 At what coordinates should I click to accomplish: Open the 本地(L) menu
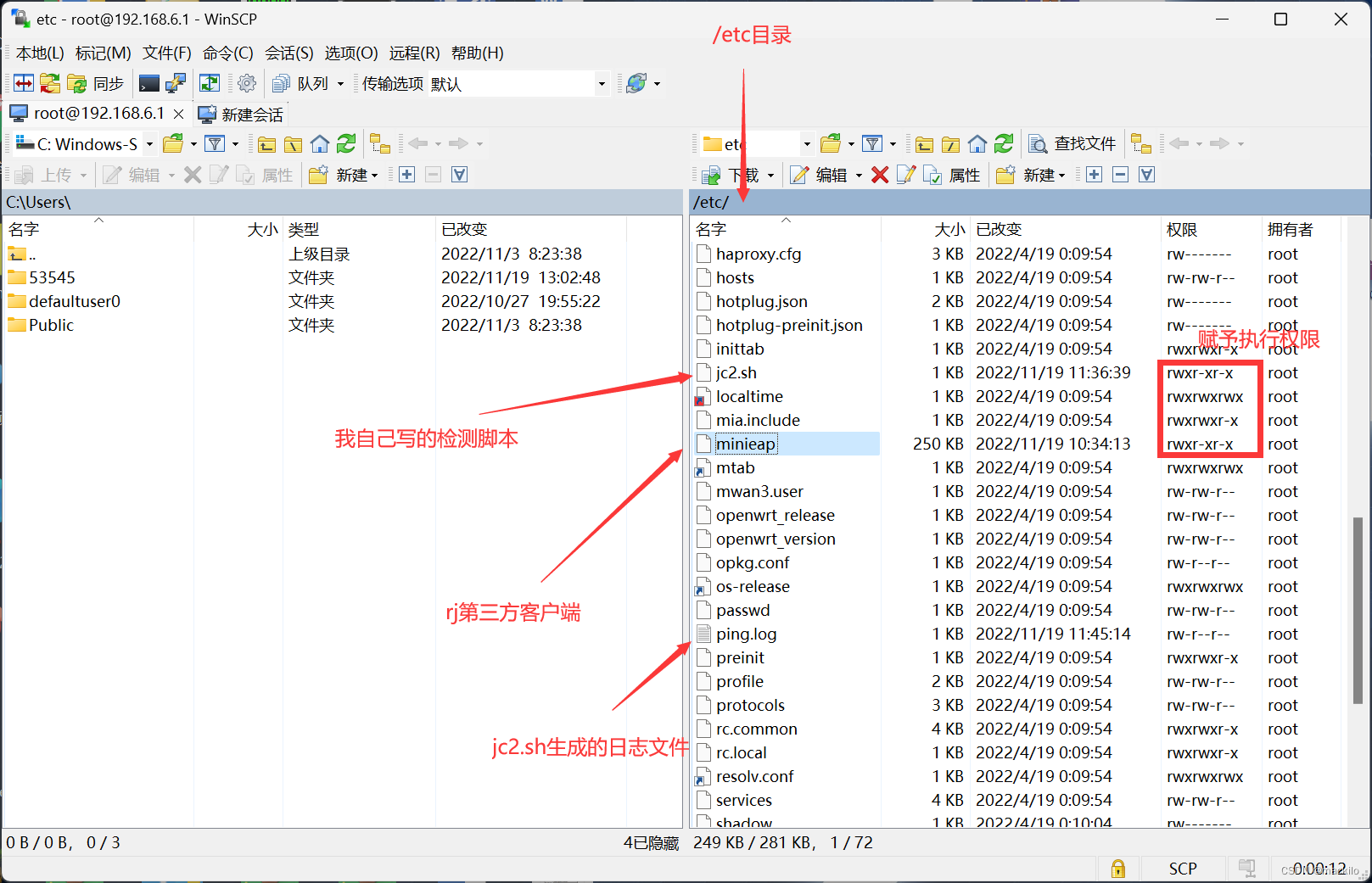pyautogui.click(x=40, y=53)
